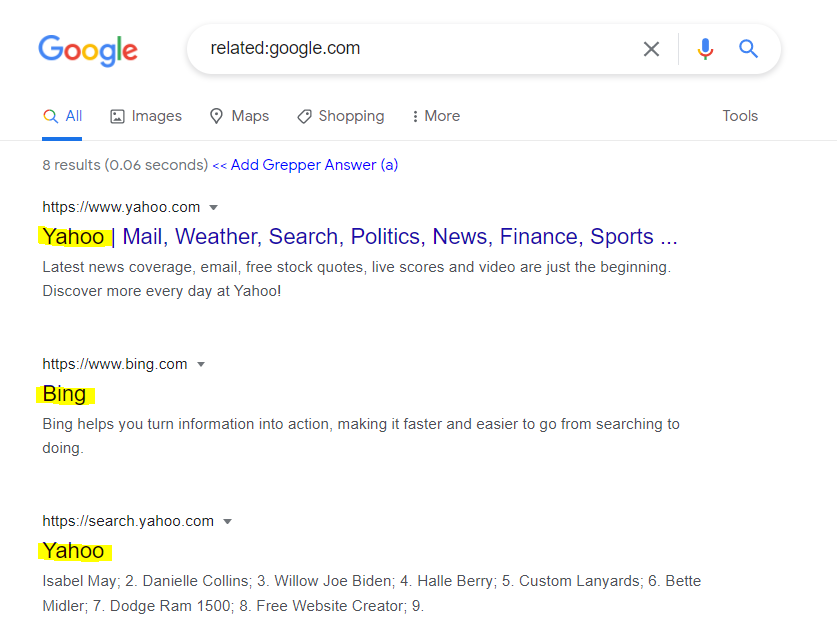
Task: Open the Bing result title link
Action: [64, 394]
